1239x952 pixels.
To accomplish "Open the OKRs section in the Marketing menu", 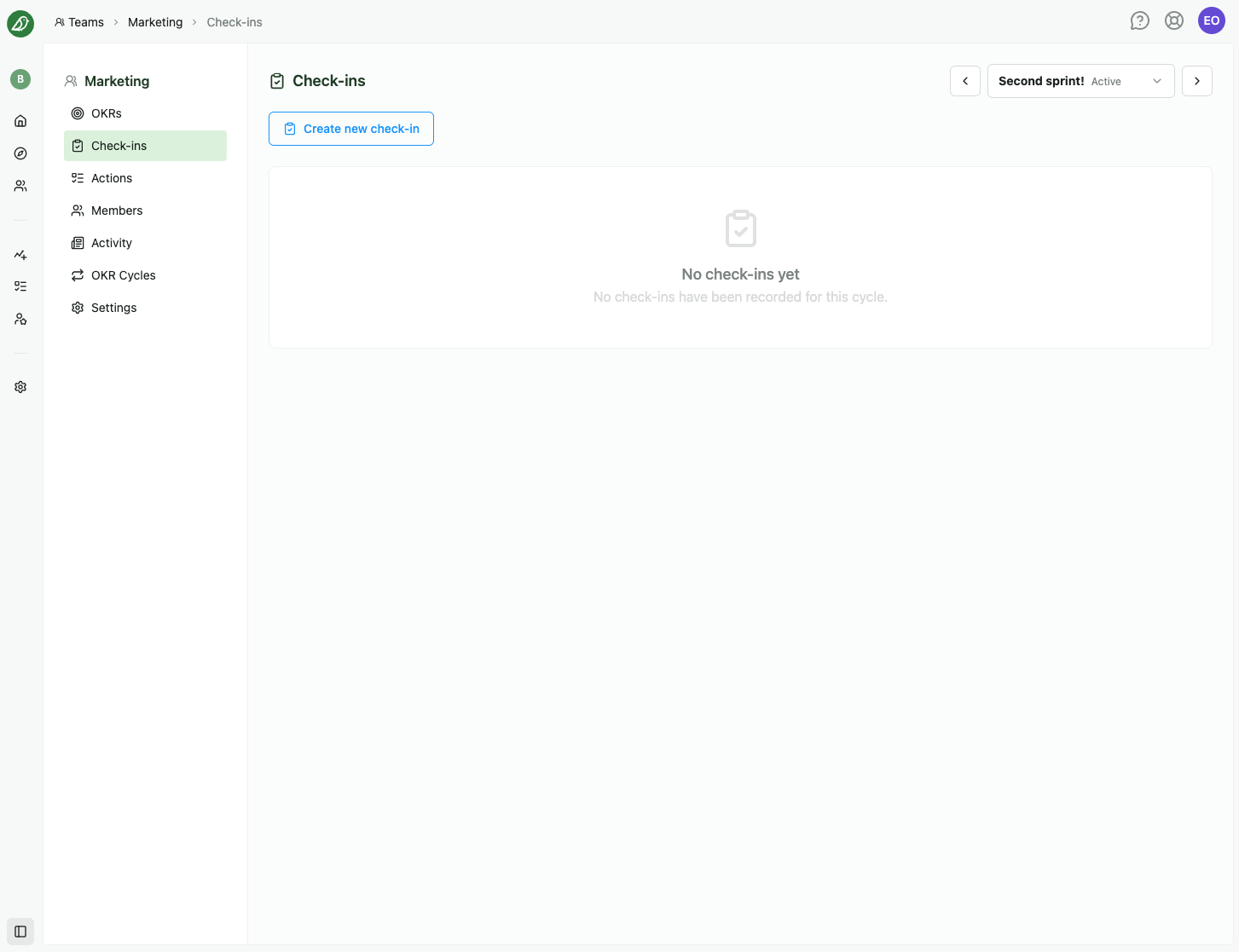I will click(x=145, y=113).
